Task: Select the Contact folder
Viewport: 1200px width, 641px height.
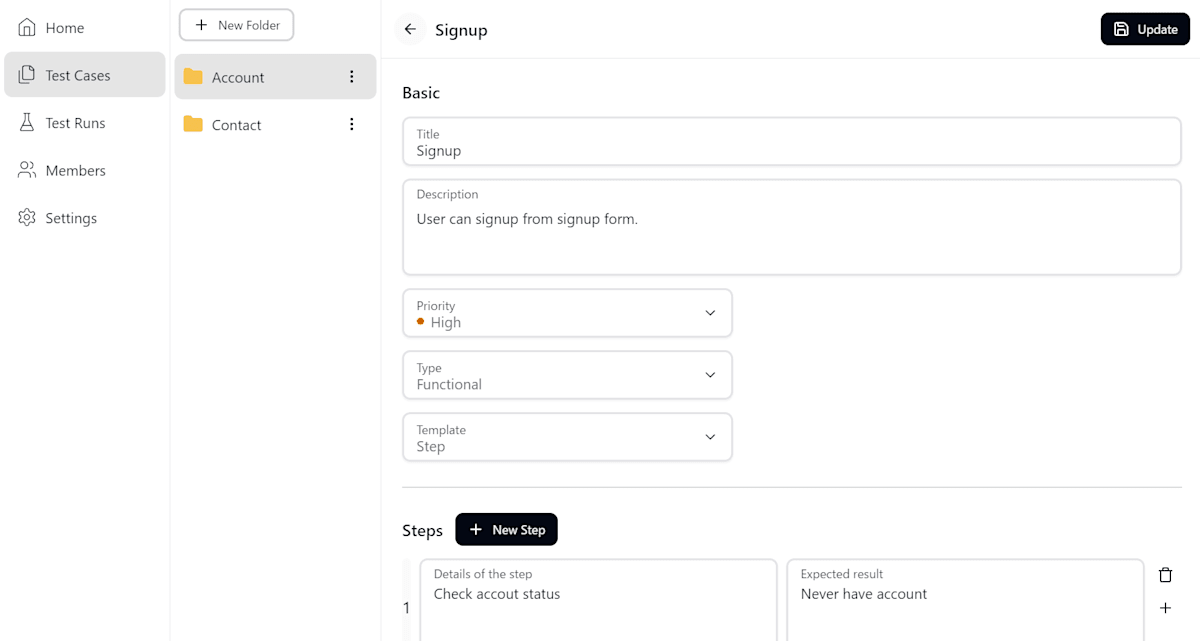Action: (275, 125)
